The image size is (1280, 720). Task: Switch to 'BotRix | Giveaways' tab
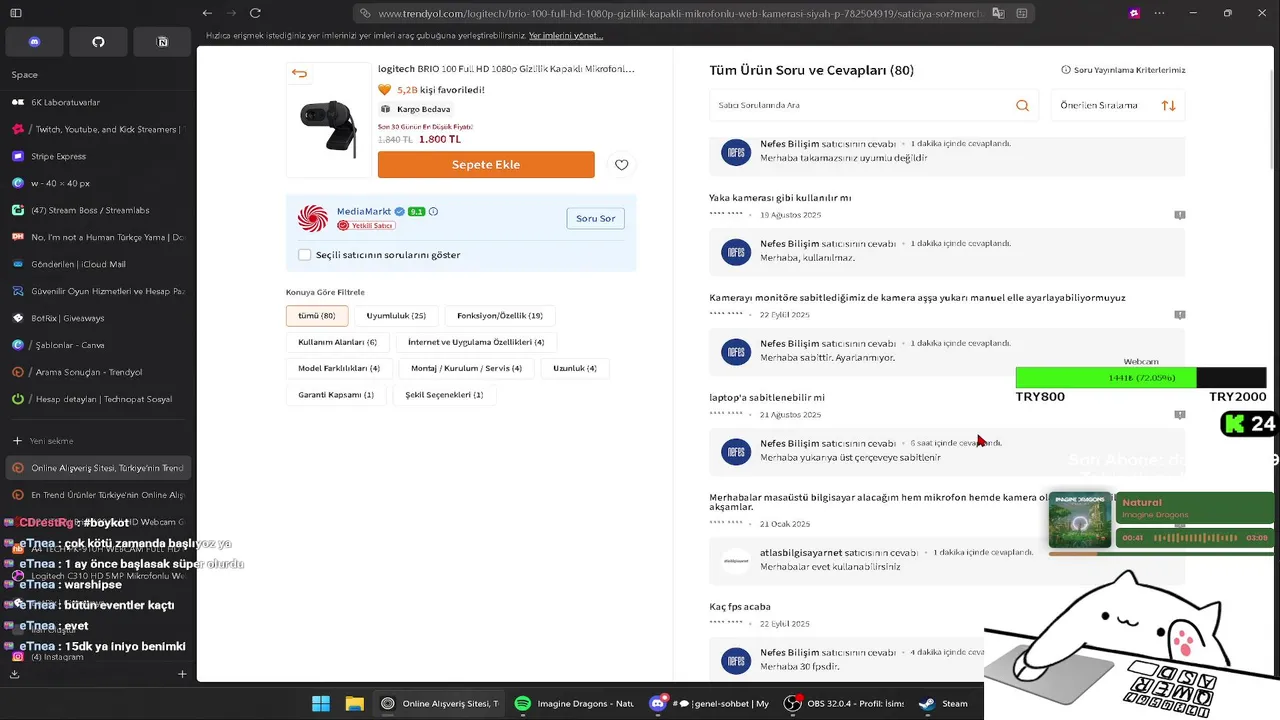(x=96, y=318)
